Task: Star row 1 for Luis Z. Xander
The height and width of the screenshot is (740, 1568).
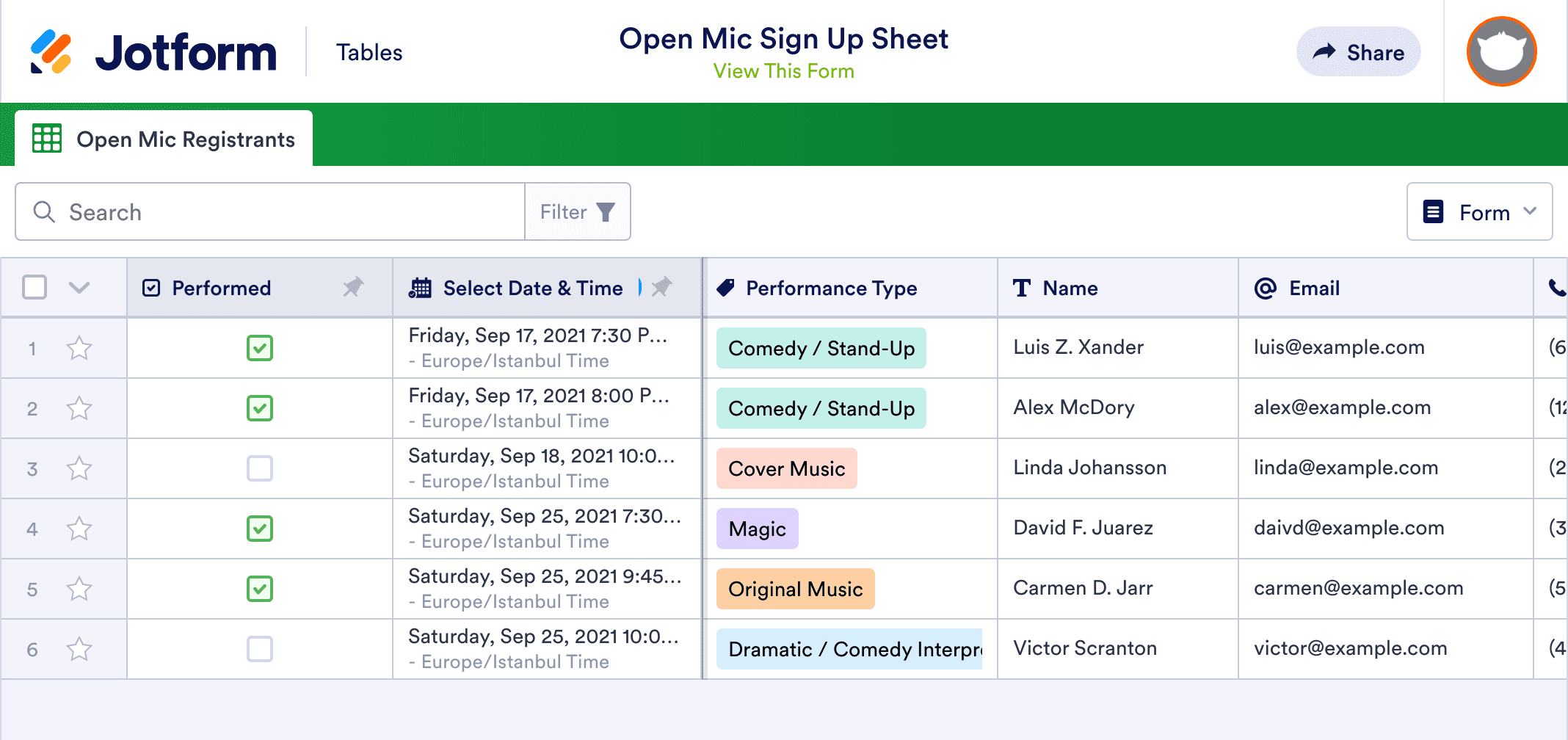Action: 79,348
